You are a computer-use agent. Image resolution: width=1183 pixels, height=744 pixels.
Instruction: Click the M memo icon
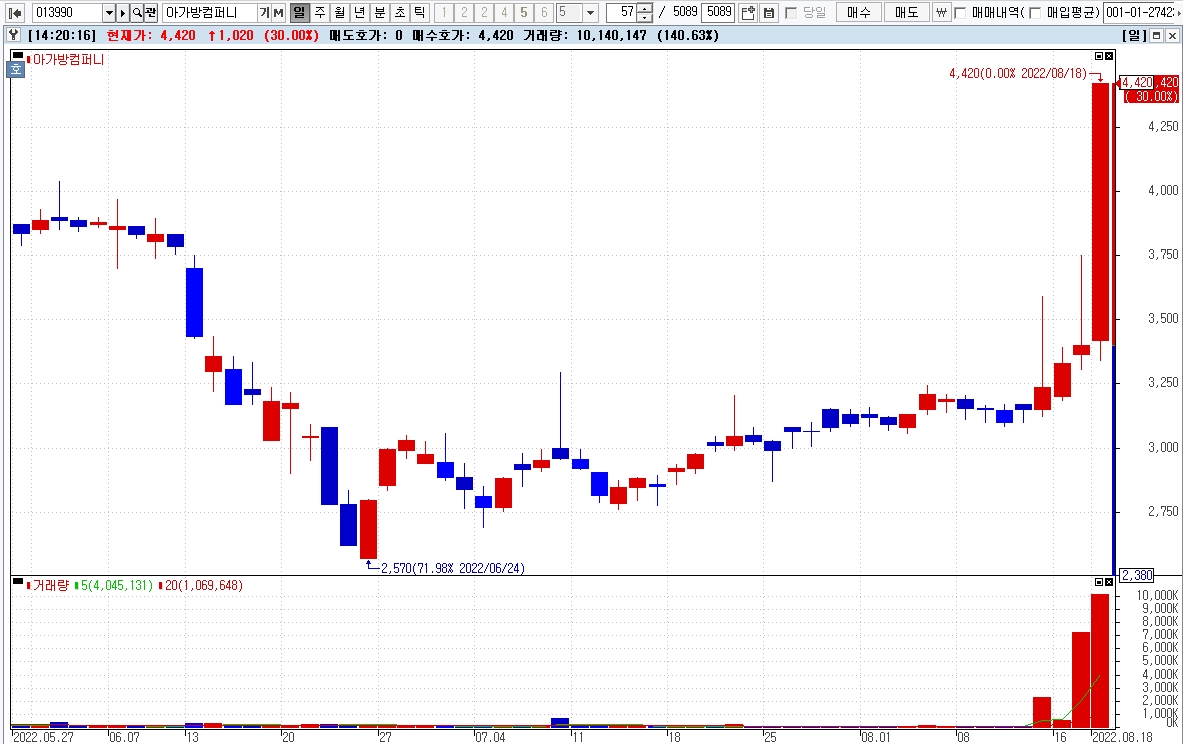click(278, 12)
